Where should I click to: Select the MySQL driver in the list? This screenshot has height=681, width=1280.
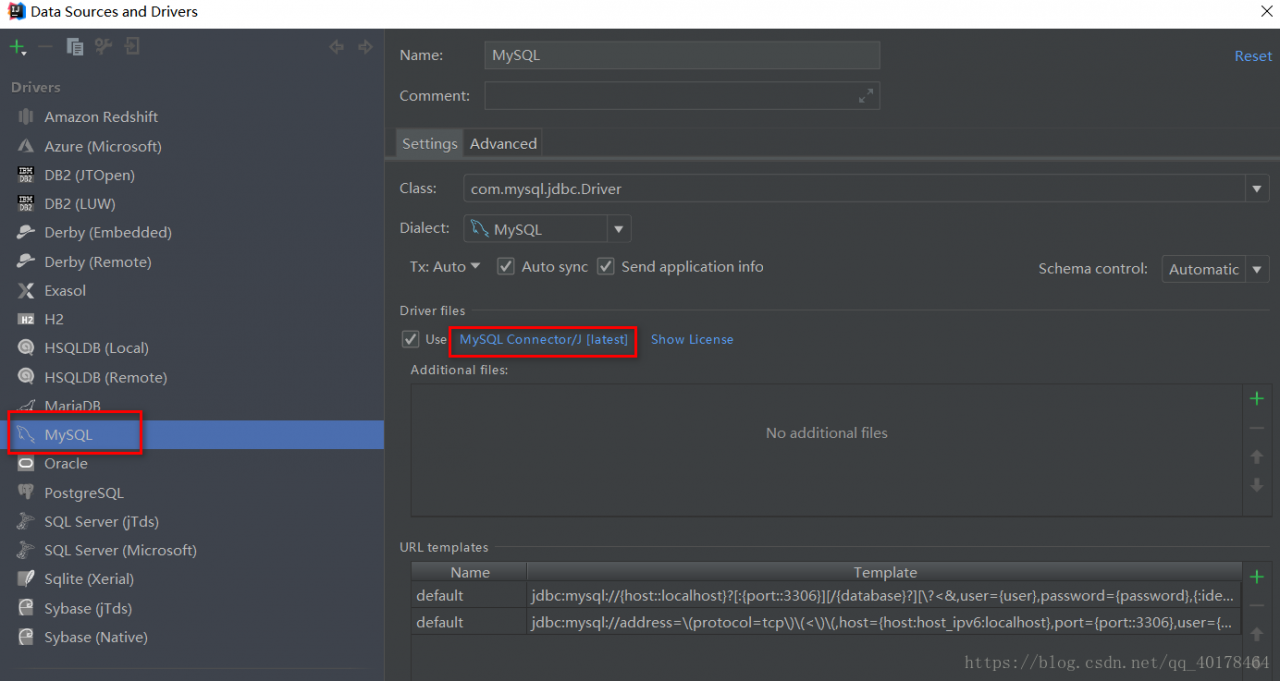tap(192, 435)
